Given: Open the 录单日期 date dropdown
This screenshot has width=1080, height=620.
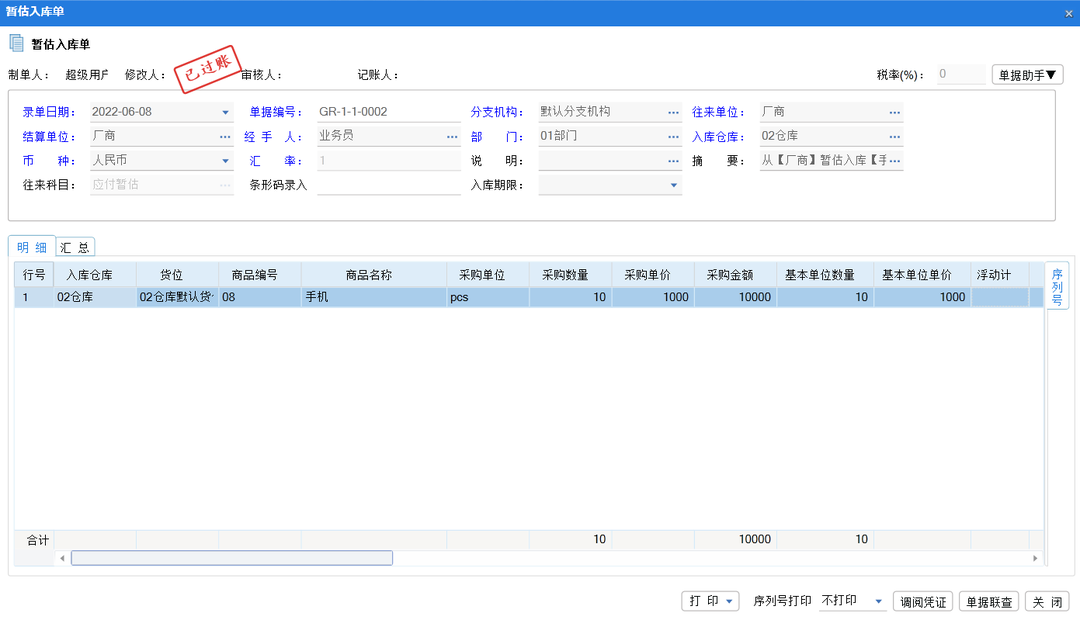Looking at the screenshot, I should [x=225, y=111].
